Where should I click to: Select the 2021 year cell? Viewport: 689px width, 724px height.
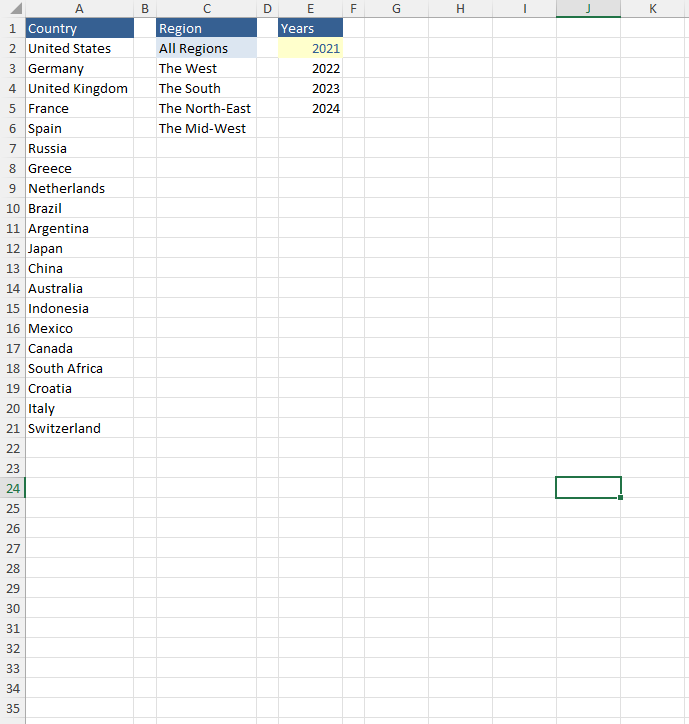310,48
